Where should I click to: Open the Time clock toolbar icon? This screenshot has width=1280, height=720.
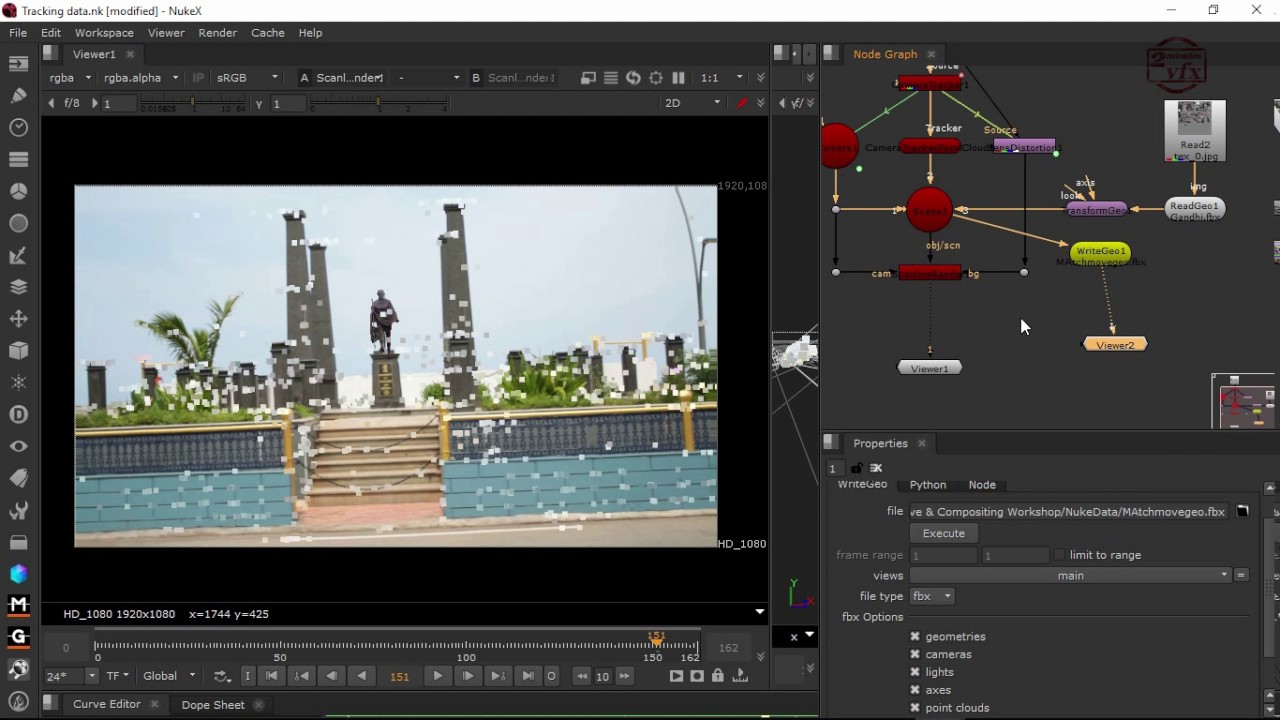coord(18,128)
